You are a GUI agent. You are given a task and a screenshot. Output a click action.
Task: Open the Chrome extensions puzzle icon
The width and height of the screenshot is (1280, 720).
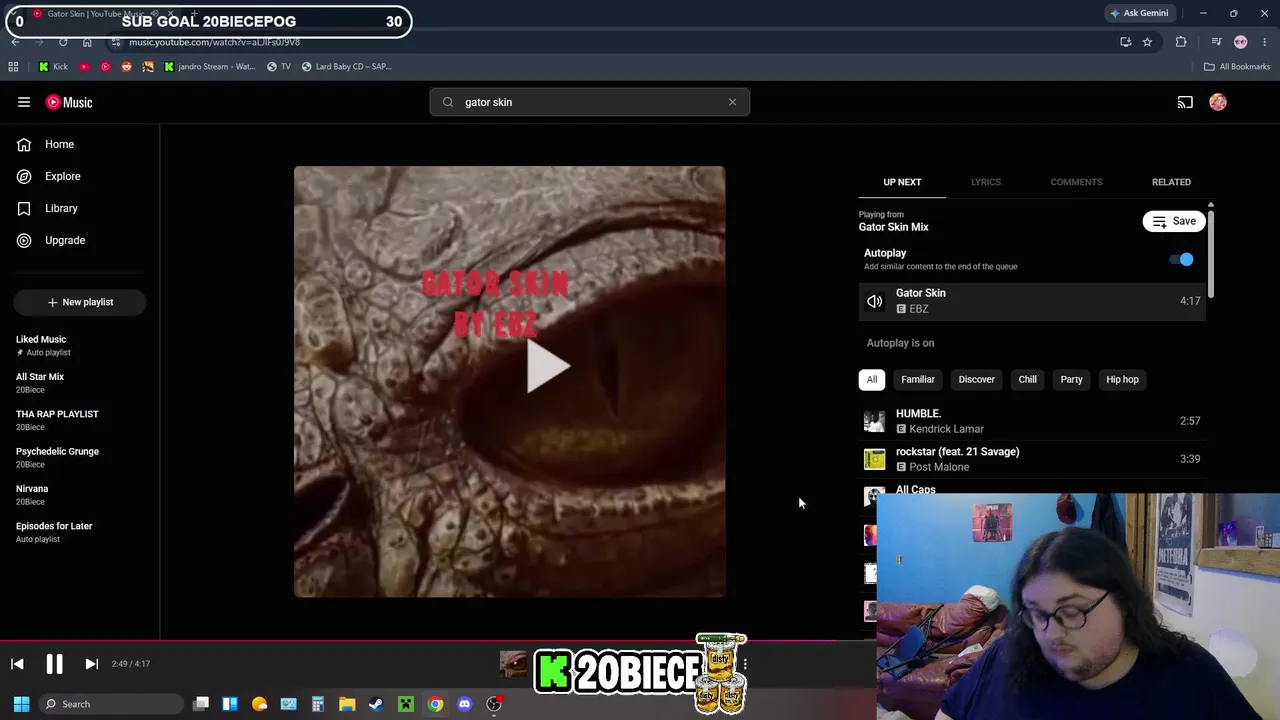coord(1181,42)
